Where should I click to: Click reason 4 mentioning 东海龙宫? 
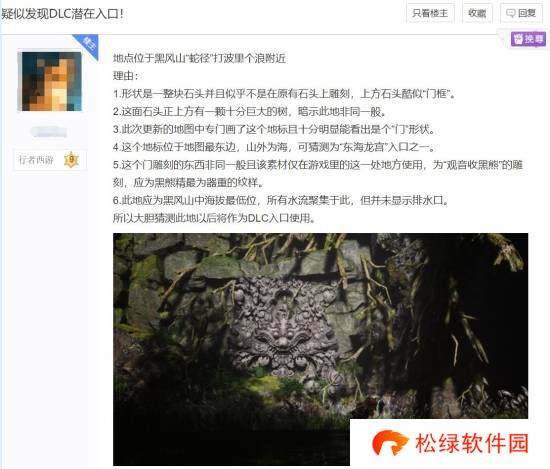pos(274,147)
